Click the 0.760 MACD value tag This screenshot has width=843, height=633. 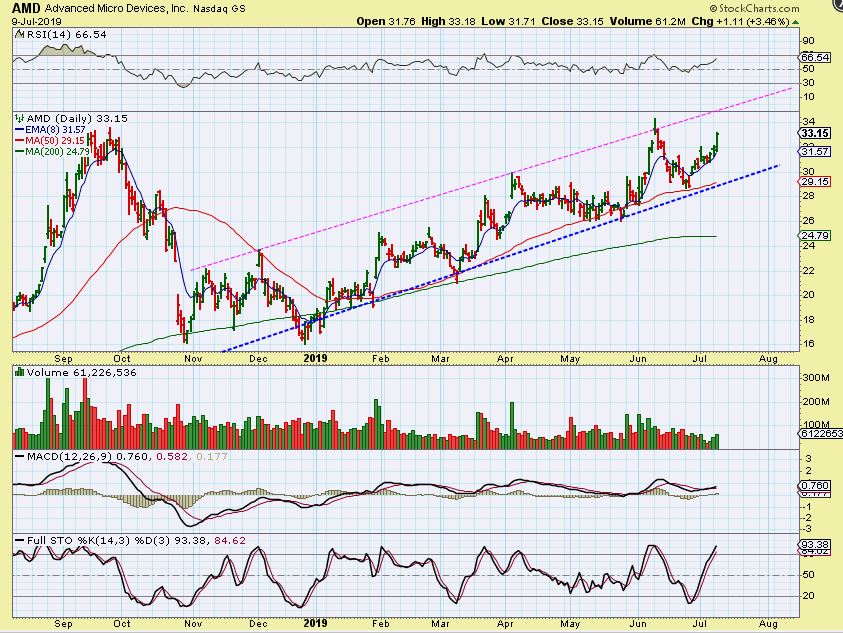click(x=815, y=486)
